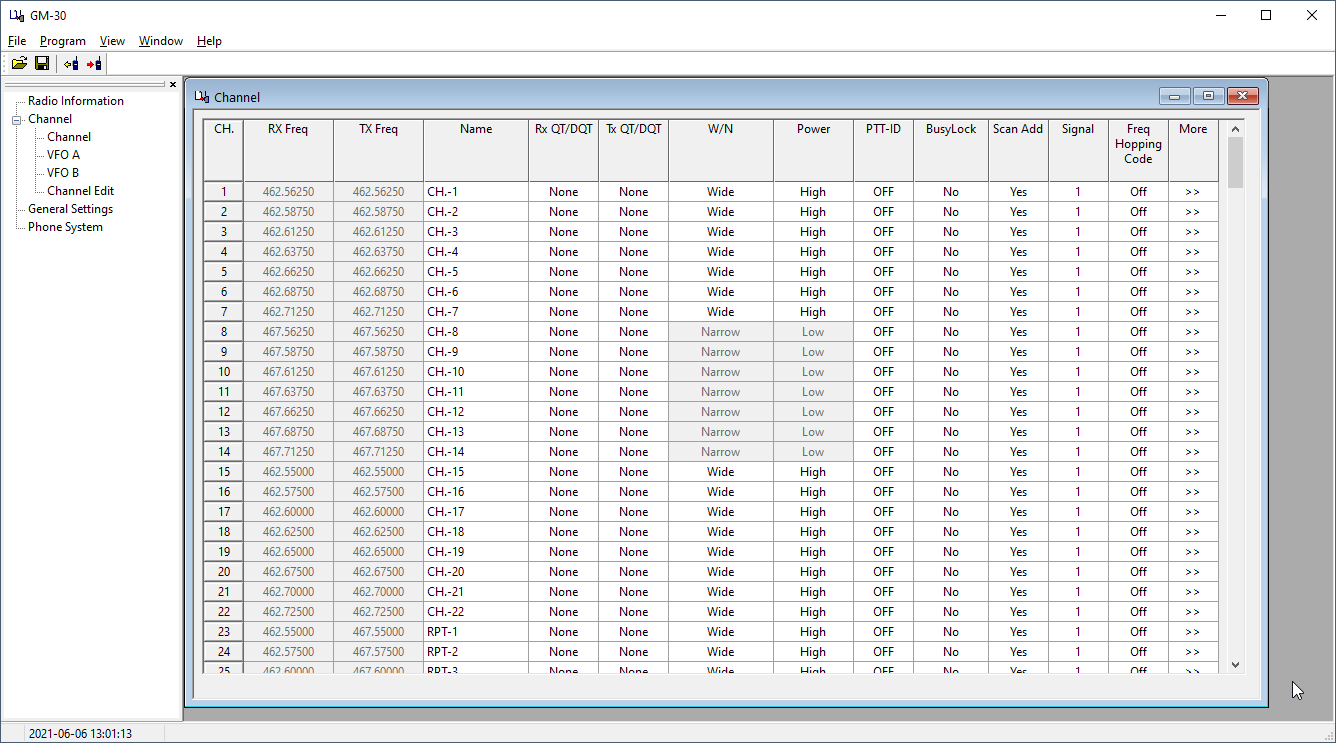Open the Phone System settings page

[x=66, y=226]
